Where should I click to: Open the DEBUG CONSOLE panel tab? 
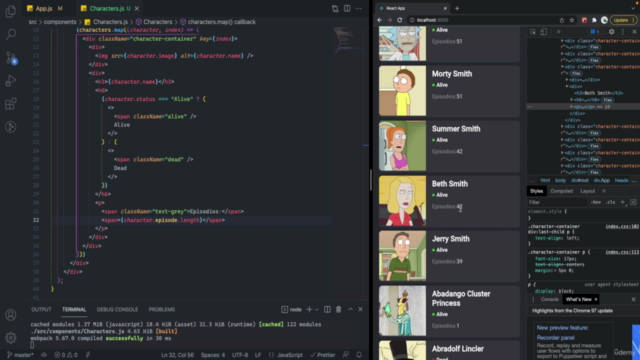117,309
